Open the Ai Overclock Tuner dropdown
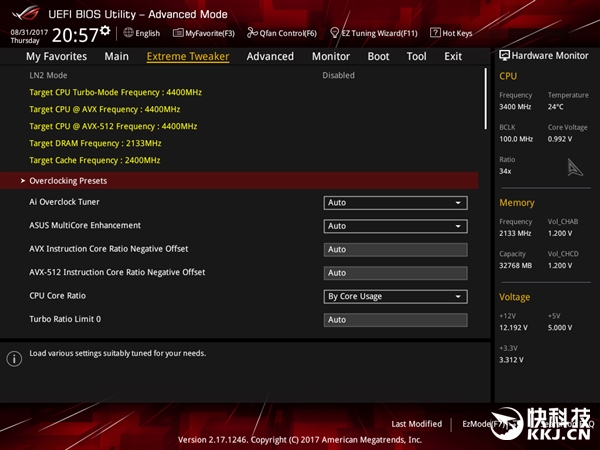Image resolution: width=600 pixels, height=450 pixels. point(395,203)
